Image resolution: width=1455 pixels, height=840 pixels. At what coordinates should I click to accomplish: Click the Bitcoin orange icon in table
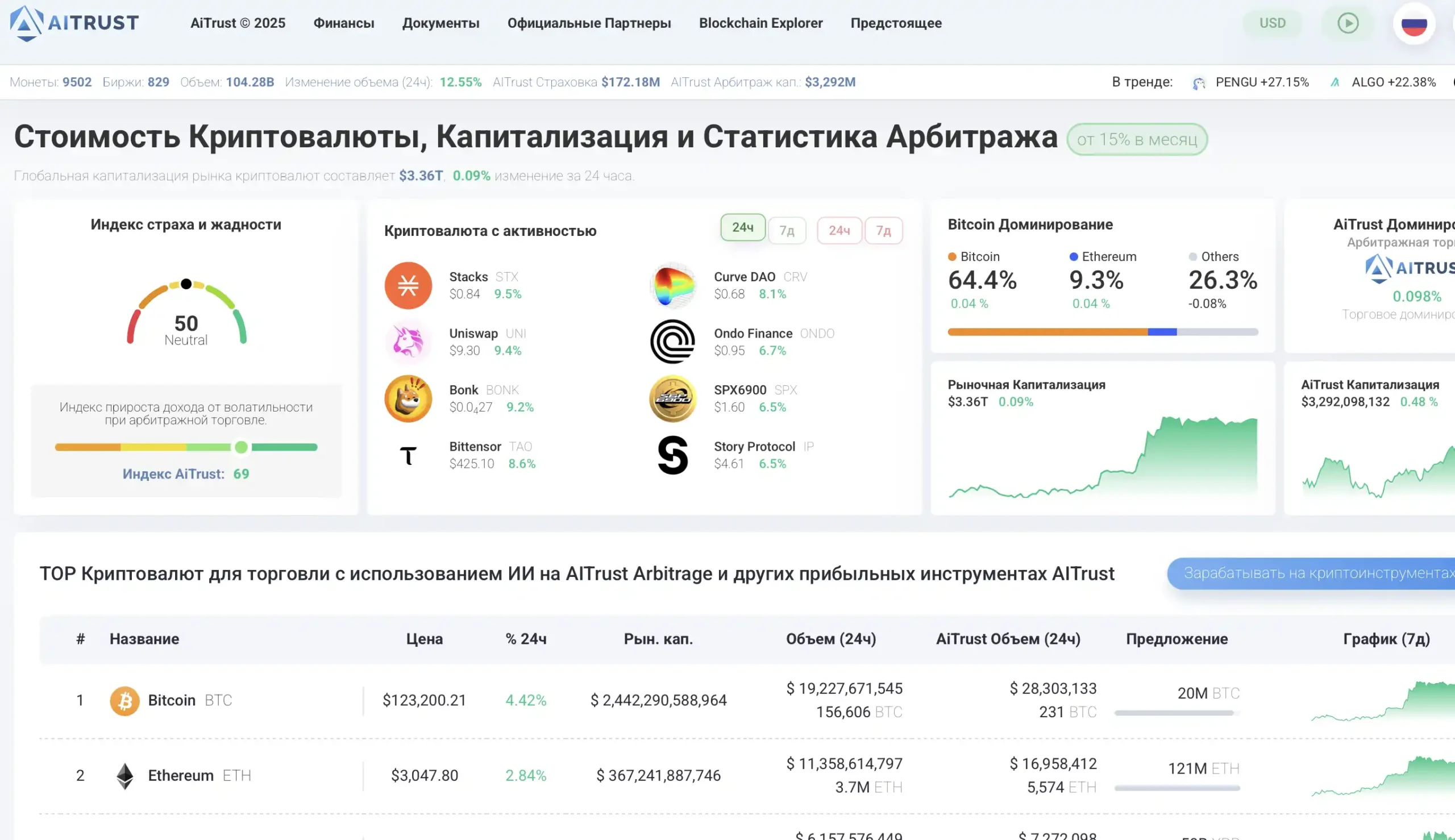click(124, 700)
